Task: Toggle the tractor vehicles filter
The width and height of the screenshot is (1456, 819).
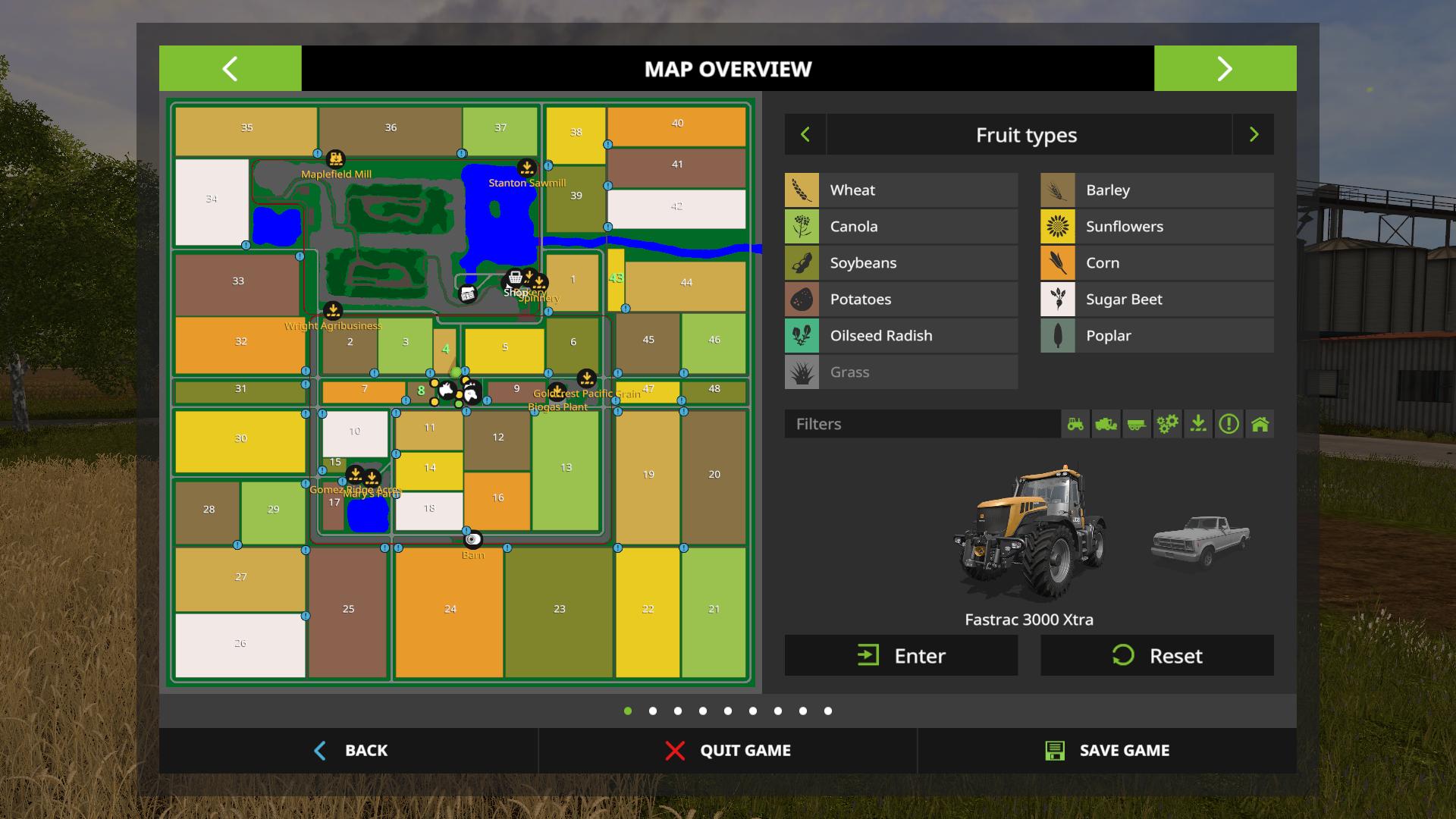Action: (1075, 424)
